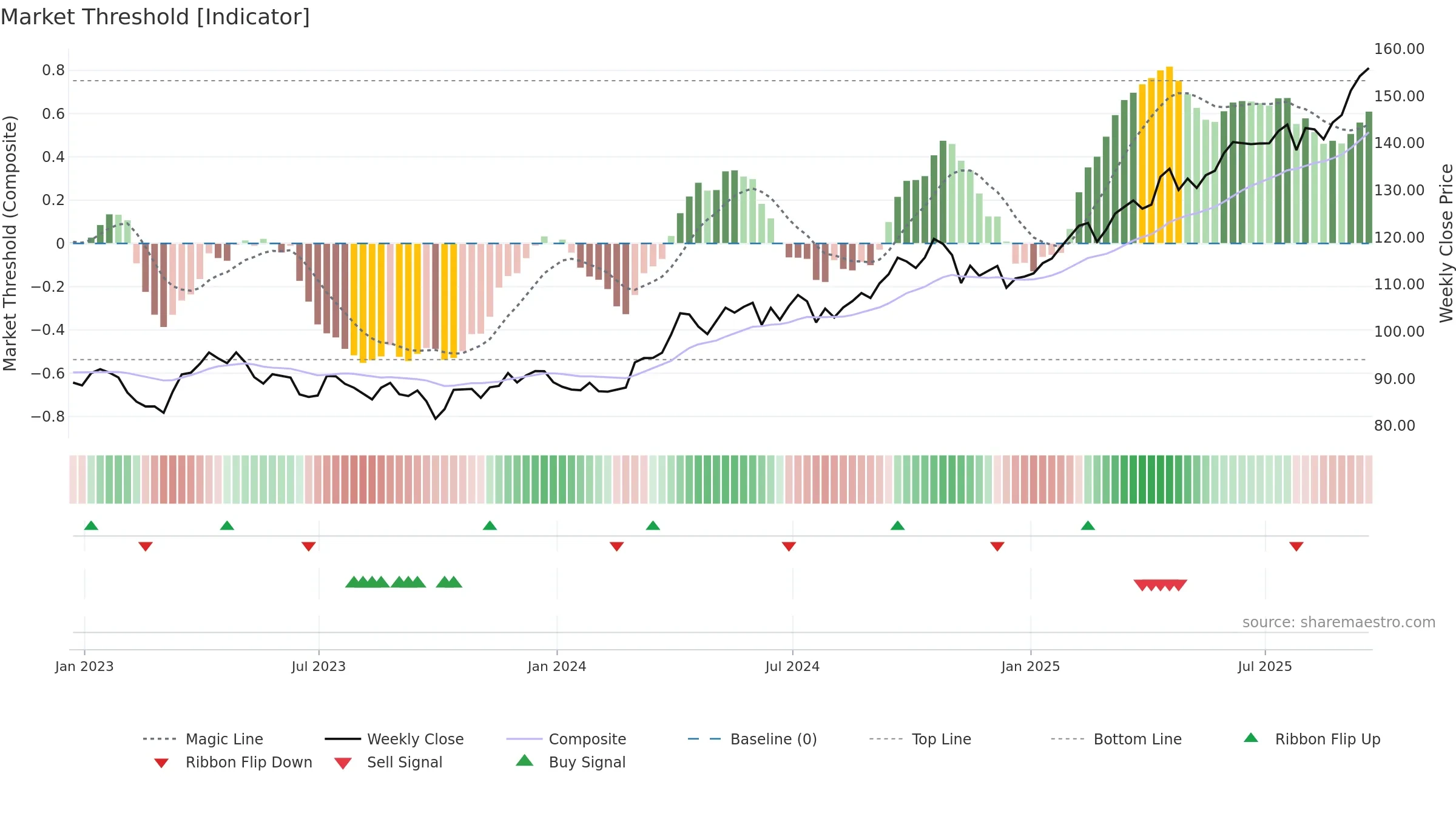
Task: Click the Jan 2023 x-axis label
Action: (84, 666)
